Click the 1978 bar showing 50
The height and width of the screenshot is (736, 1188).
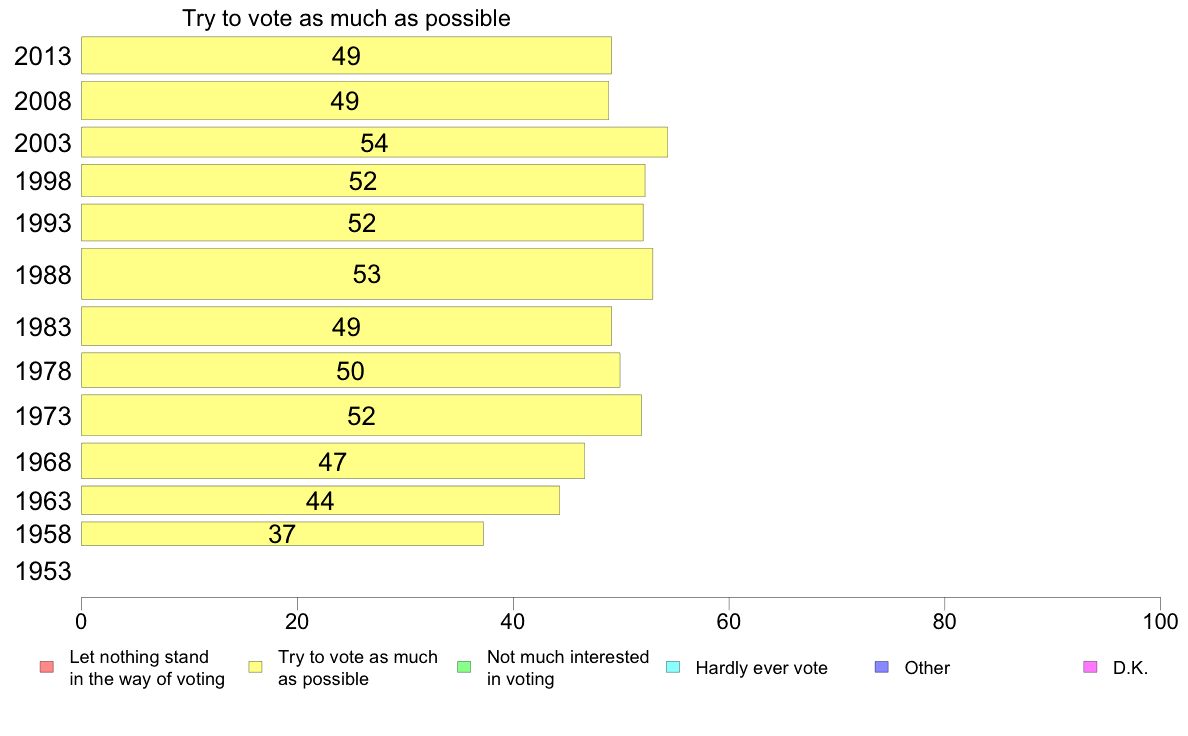(350, 371)
